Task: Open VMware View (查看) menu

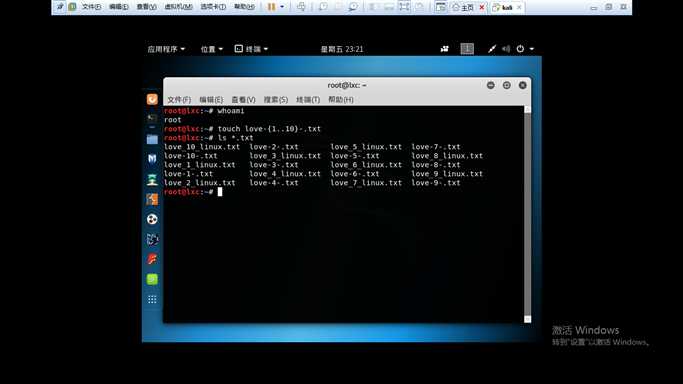Action: tap(146, 7)
